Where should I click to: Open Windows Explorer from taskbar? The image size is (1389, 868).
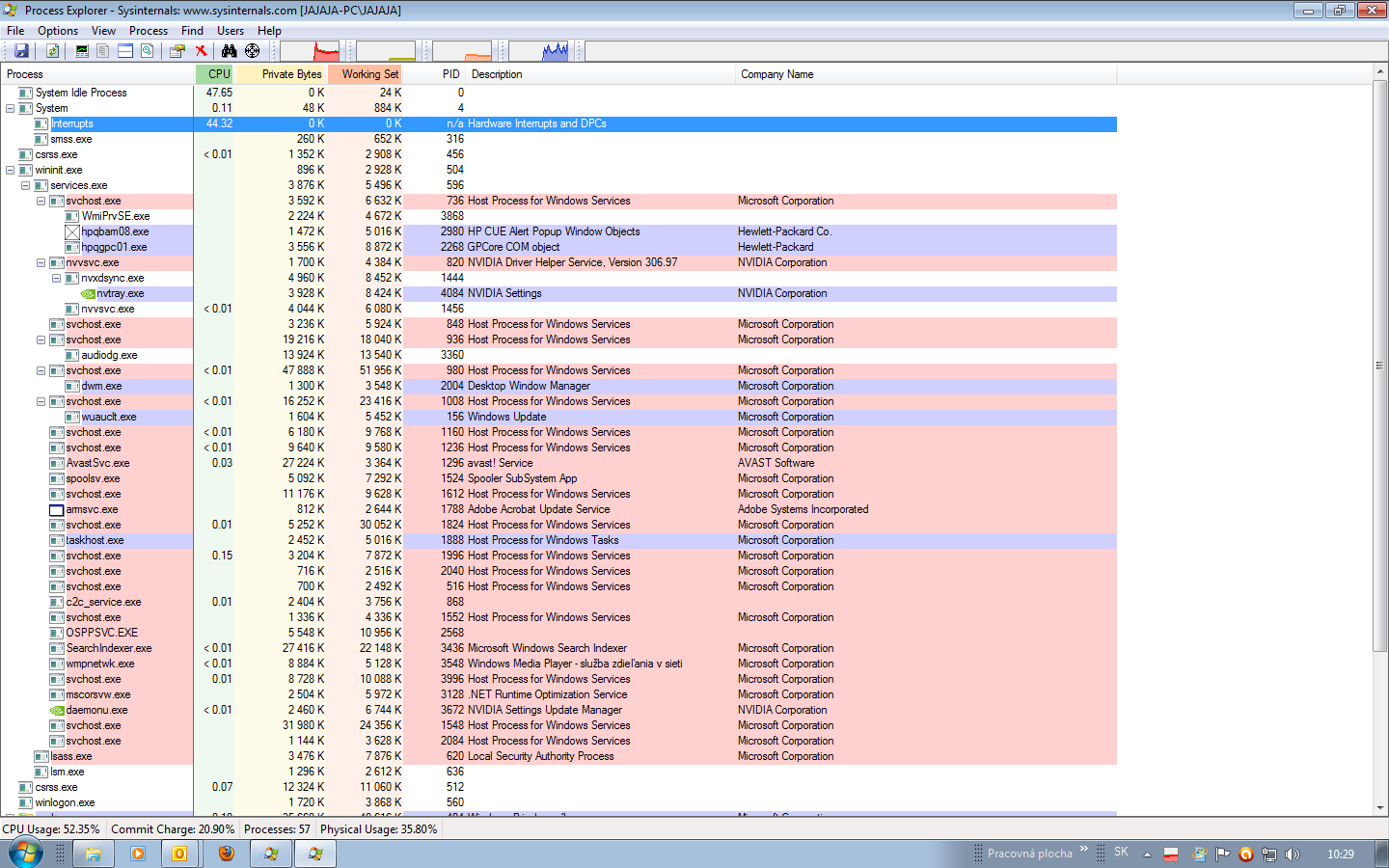(x=94, y=854)
